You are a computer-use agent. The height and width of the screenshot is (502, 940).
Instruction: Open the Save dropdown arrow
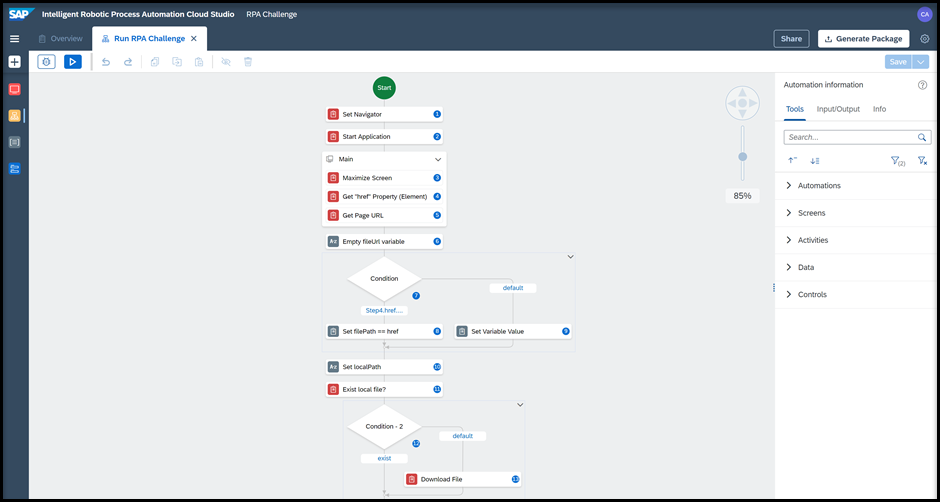pos(920,62)
